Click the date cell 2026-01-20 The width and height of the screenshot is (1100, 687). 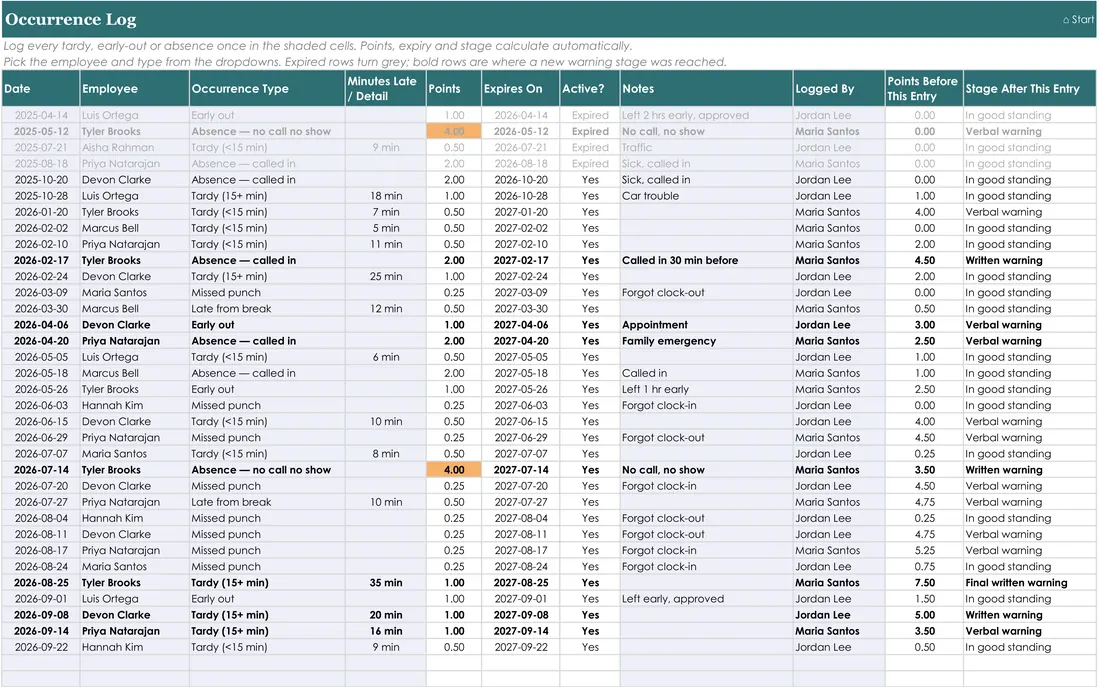41,212
